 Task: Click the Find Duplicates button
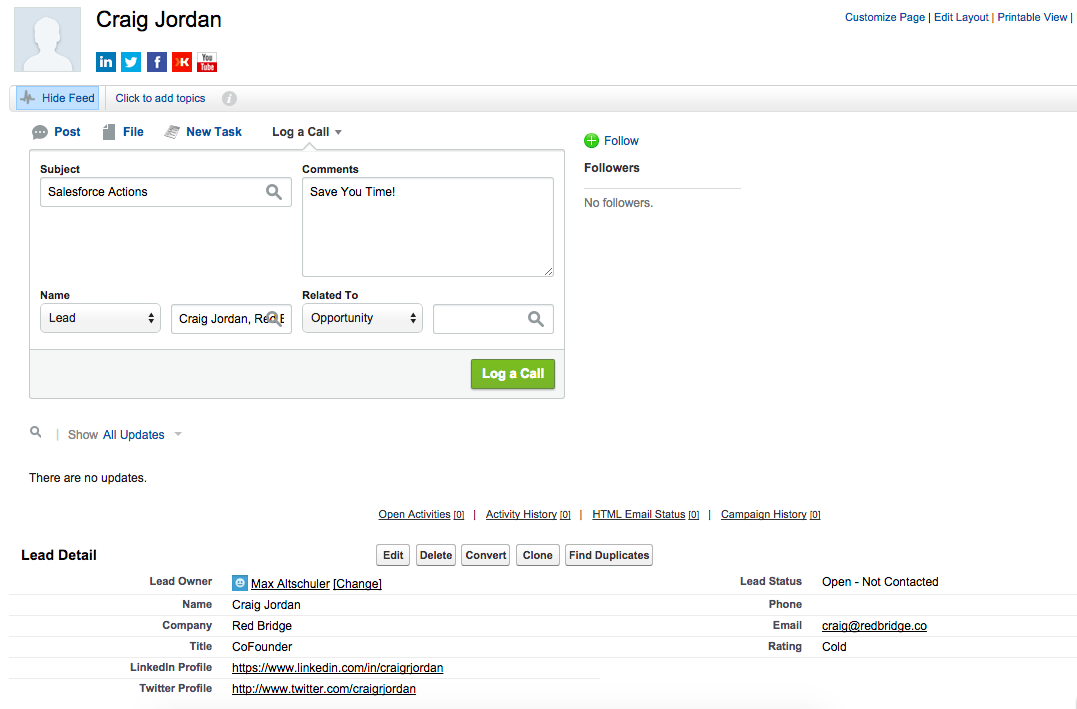(x=609, y=555)
